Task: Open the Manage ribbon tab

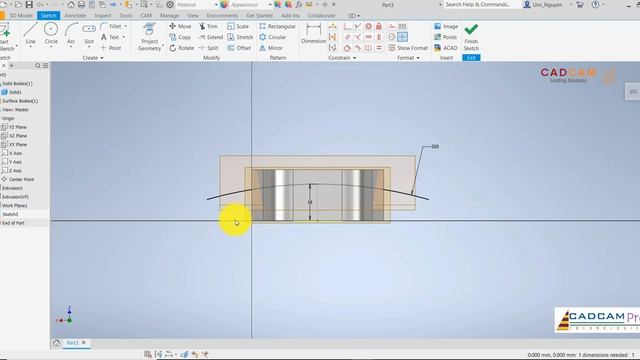Action: click(169, 16)
